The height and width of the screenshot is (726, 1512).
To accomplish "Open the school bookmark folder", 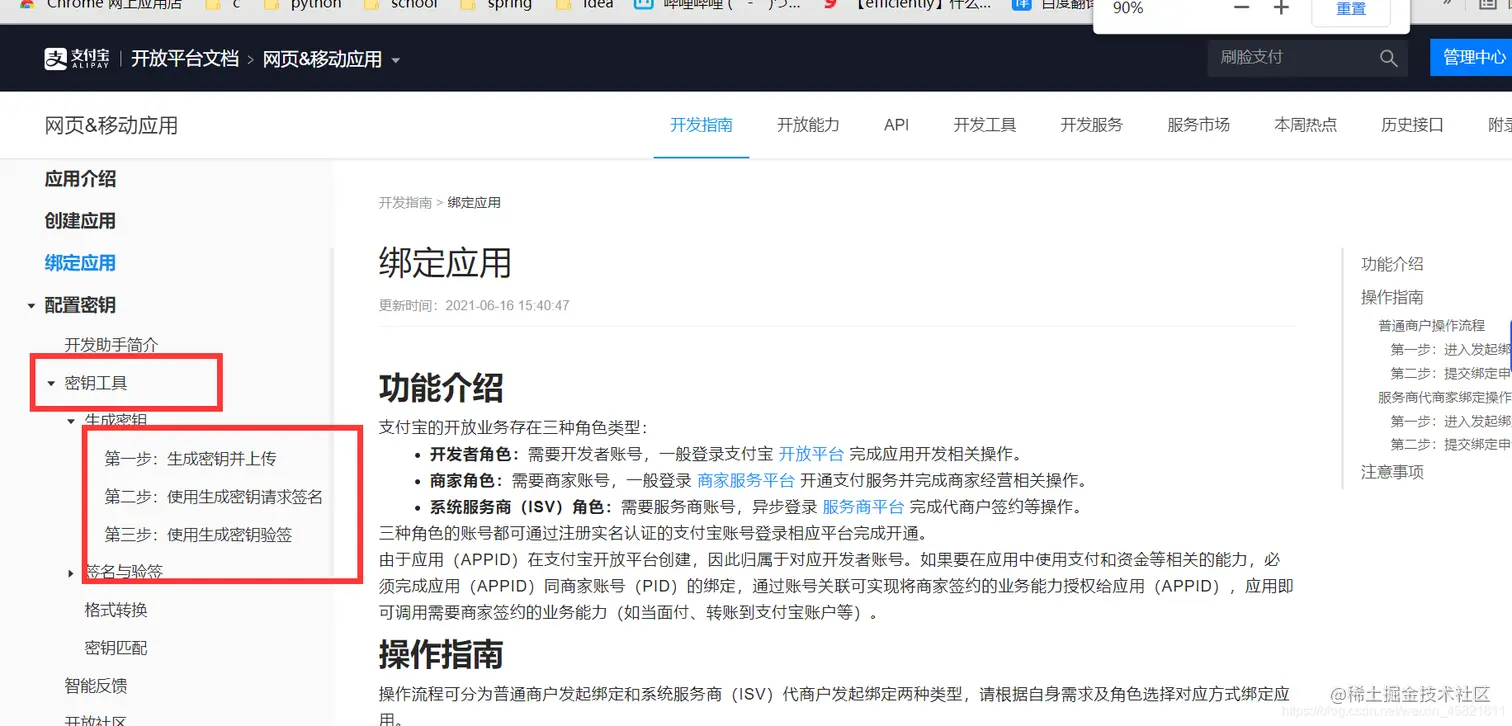I will 403,4.
